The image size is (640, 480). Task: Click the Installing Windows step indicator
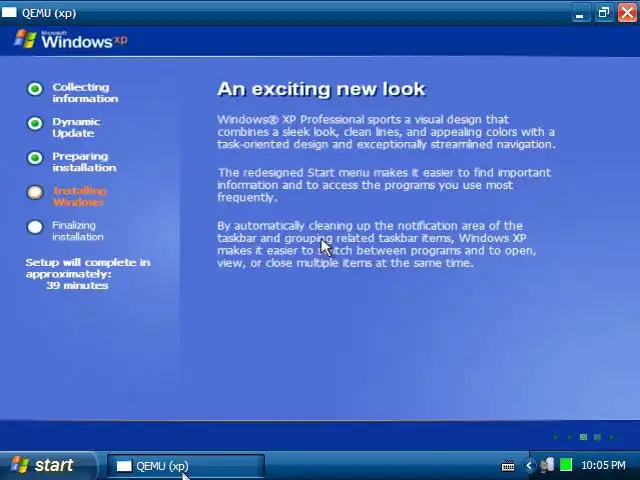(x=35, y=192)
